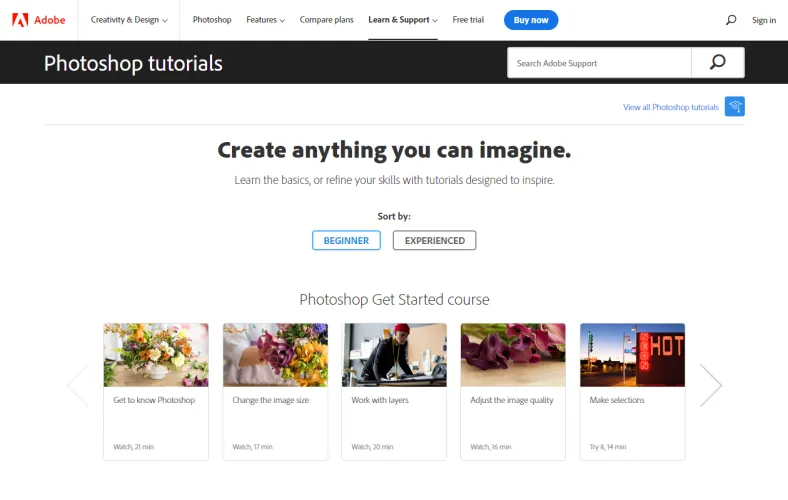Click the graduation cap tutorials icon
The image size is (788, 500).
(735, 107)
